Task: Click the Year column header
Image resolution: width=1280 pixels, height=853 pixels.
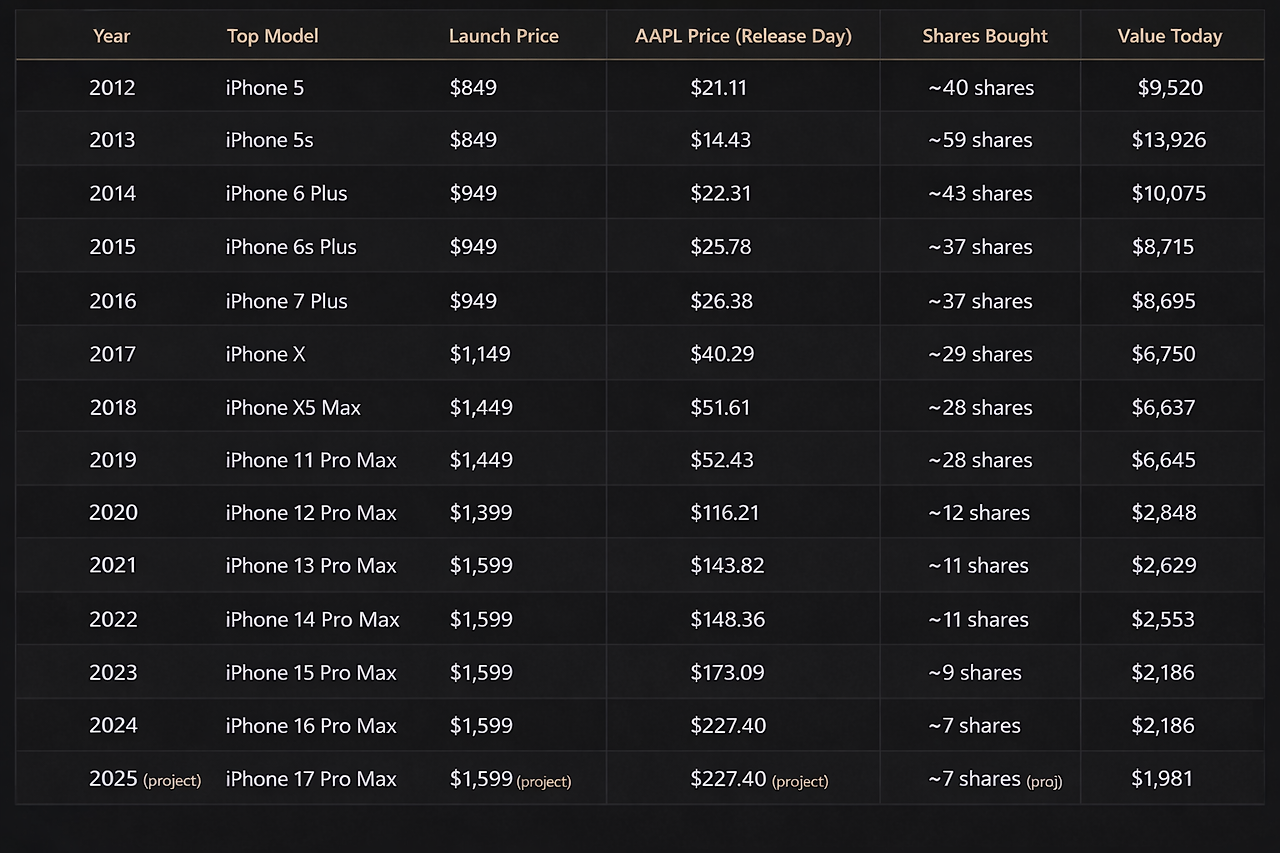Action: (x=112, y=36)
